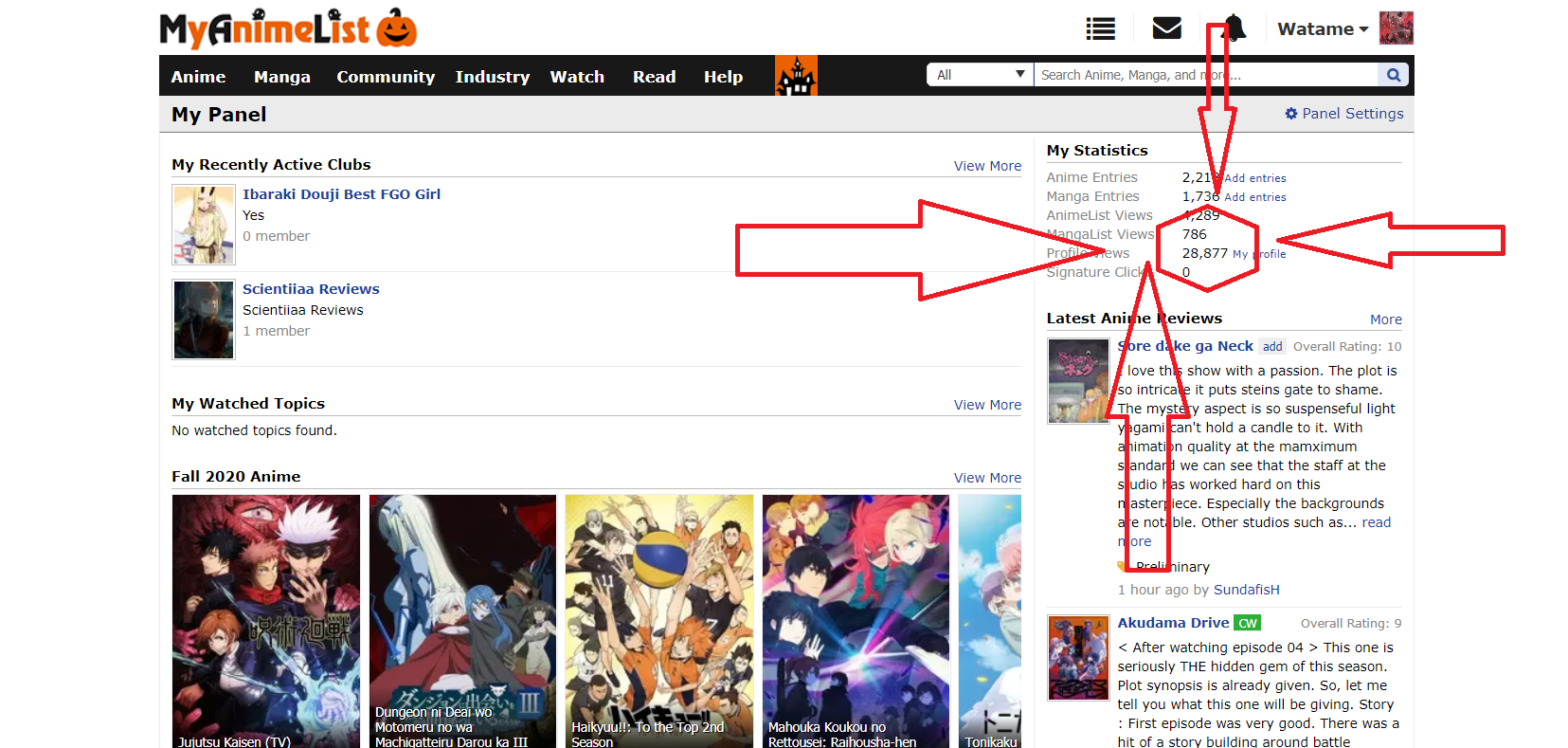Add entries for Anime Entries
The image size is (1568, 748).
[1254, 178]
